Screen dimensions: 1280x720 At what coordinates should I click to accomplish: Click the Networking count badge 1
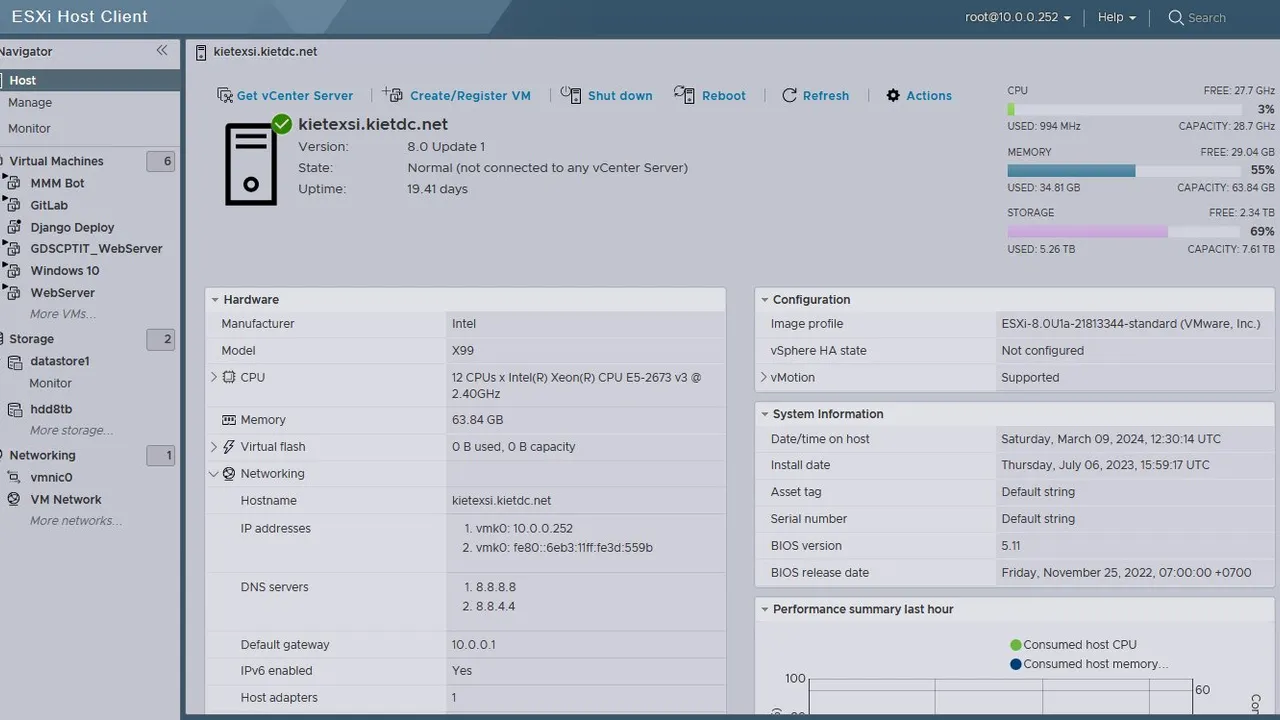pos(161,456)
